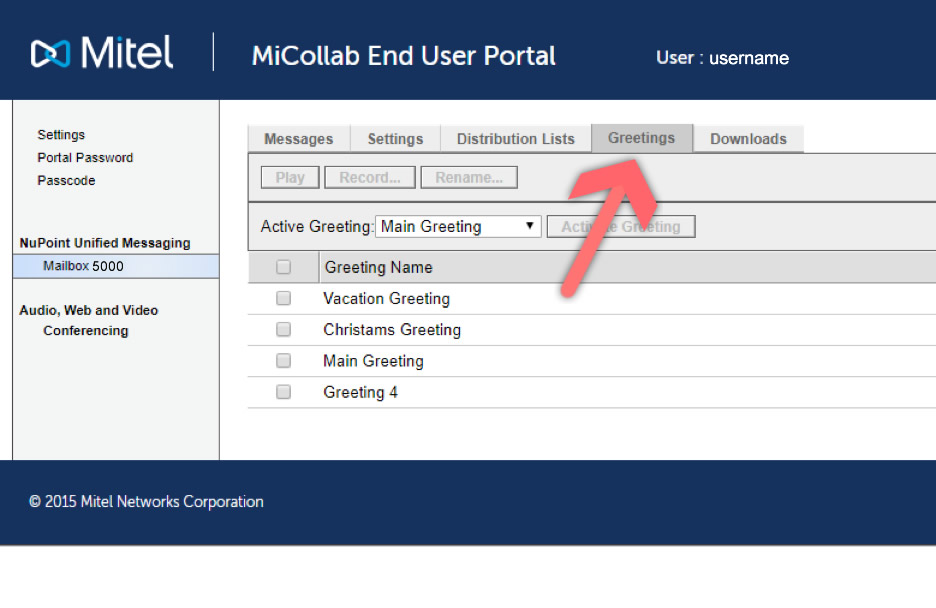
Task: Open the Distribution Lists tab
Action: [x=516, y=139]
